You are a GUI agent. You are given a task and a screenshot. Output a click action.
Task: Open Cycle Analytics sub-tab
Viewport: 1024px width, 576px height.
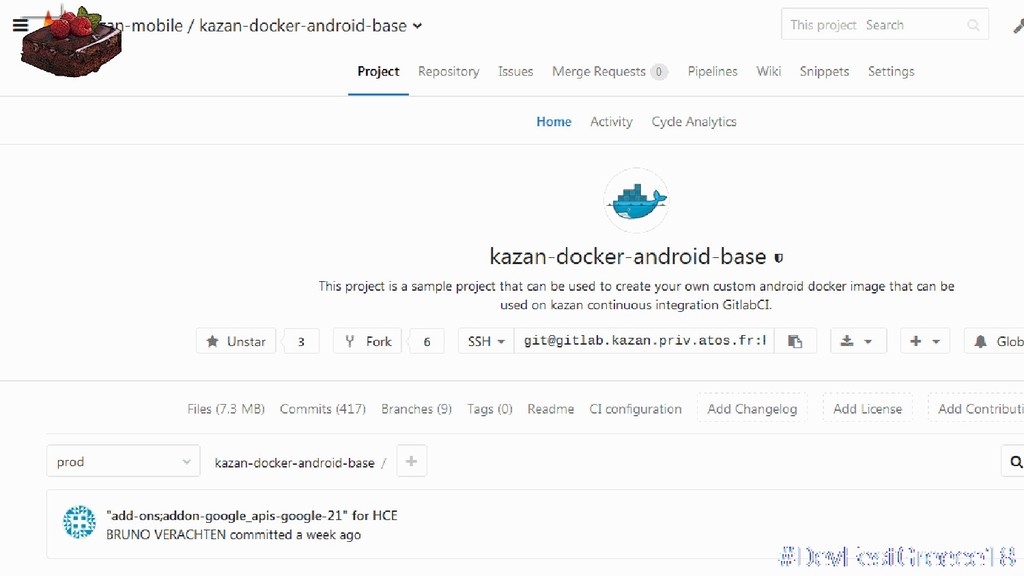694,121
